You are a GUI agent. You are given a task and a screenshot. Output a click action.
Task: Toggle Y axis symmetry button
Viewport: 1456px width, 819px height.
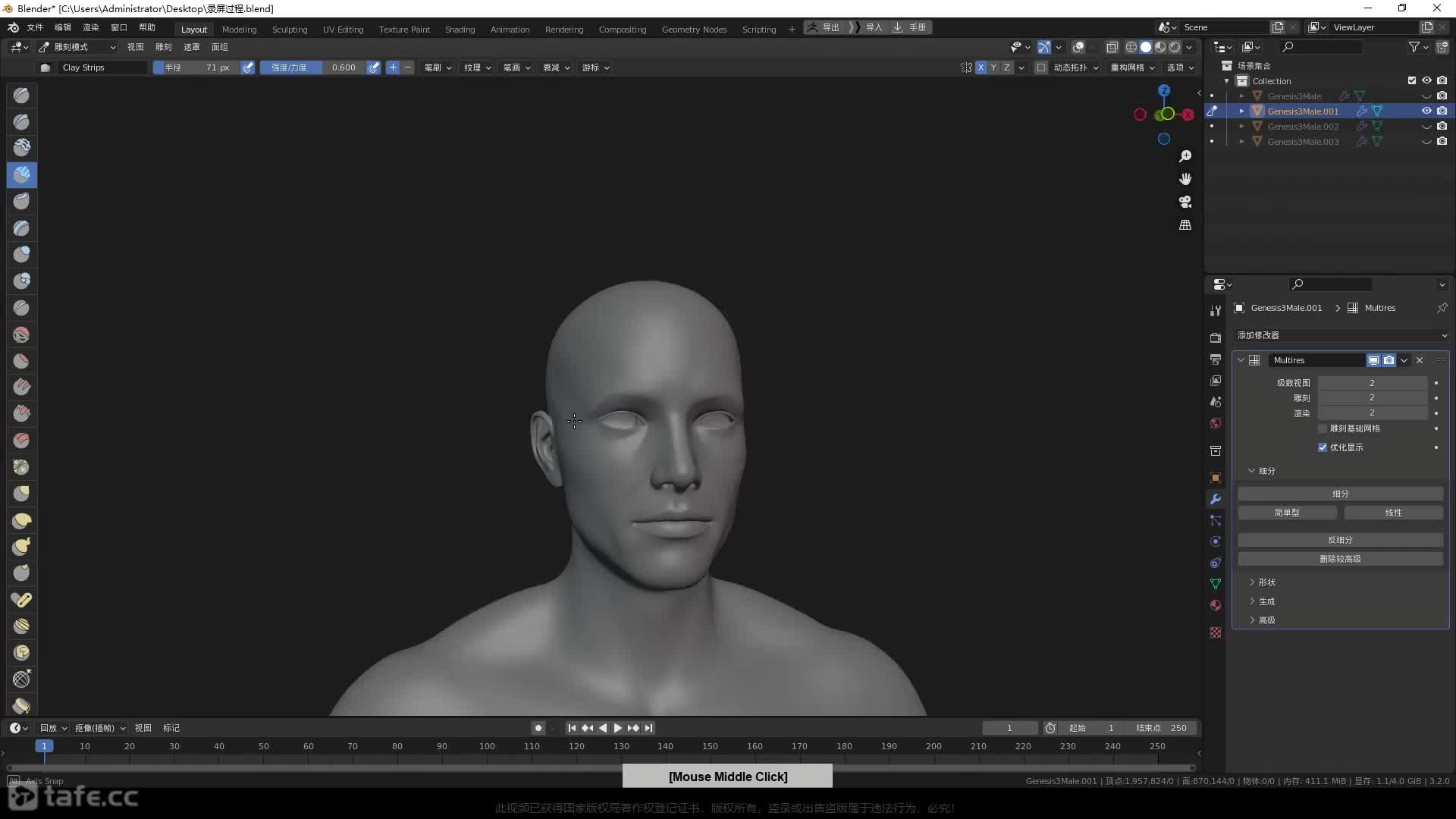(994, 67)
